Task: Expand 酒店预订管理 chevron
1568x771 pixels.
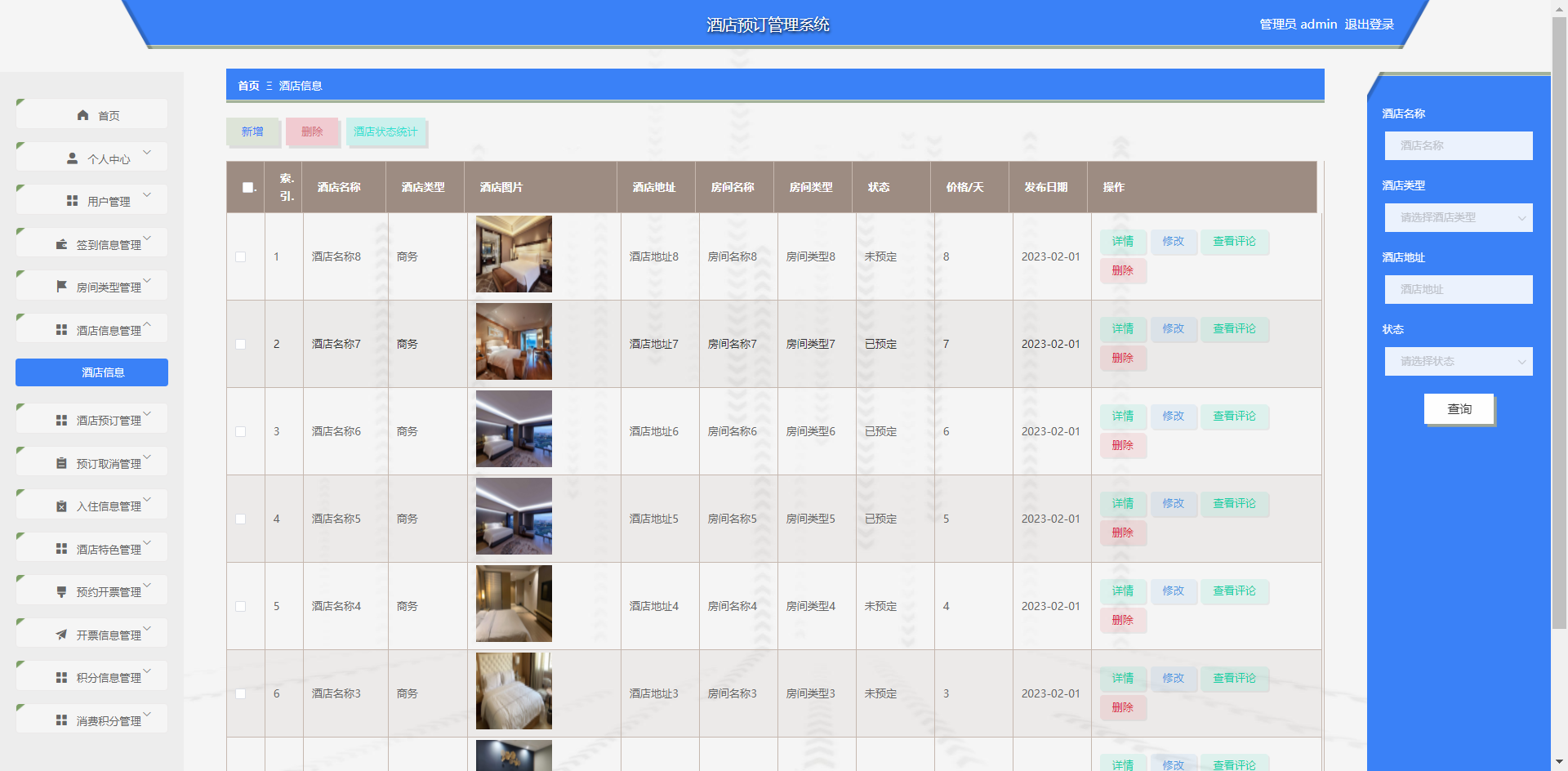Action: (147, 413)
